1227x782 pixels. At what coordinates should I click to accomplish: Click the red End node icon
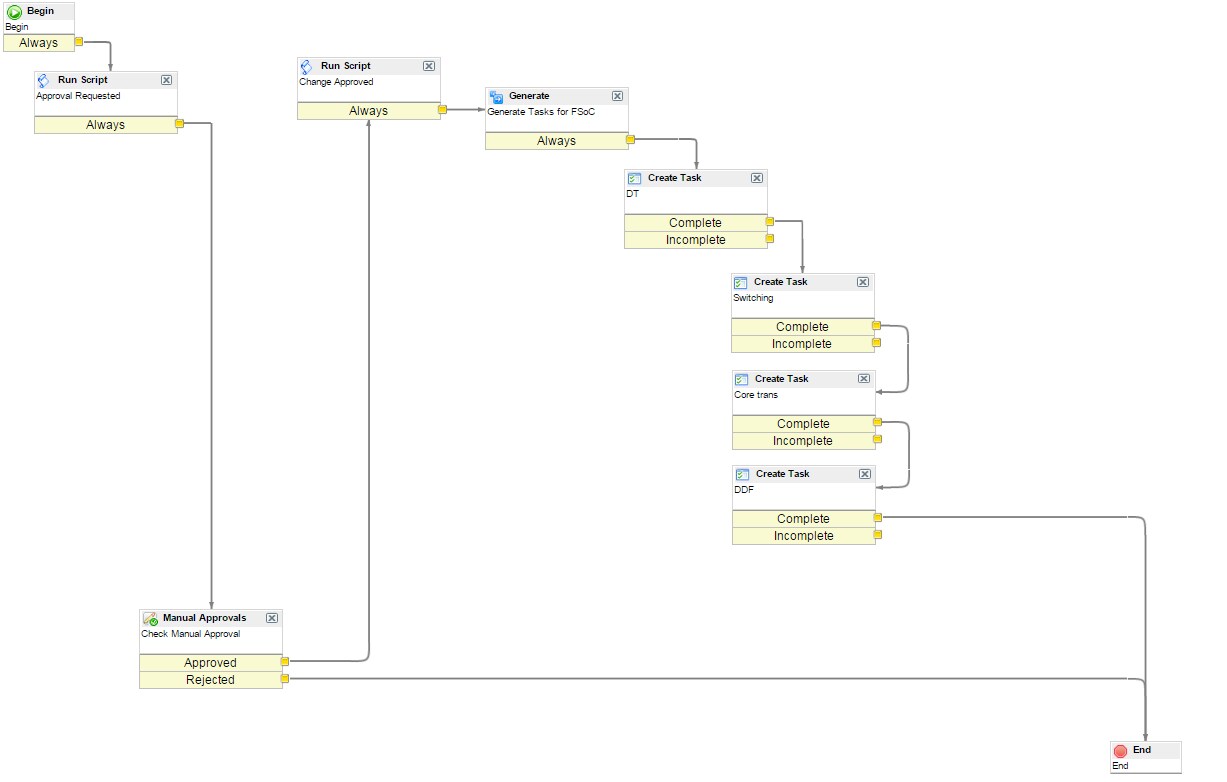[1121, 749]
